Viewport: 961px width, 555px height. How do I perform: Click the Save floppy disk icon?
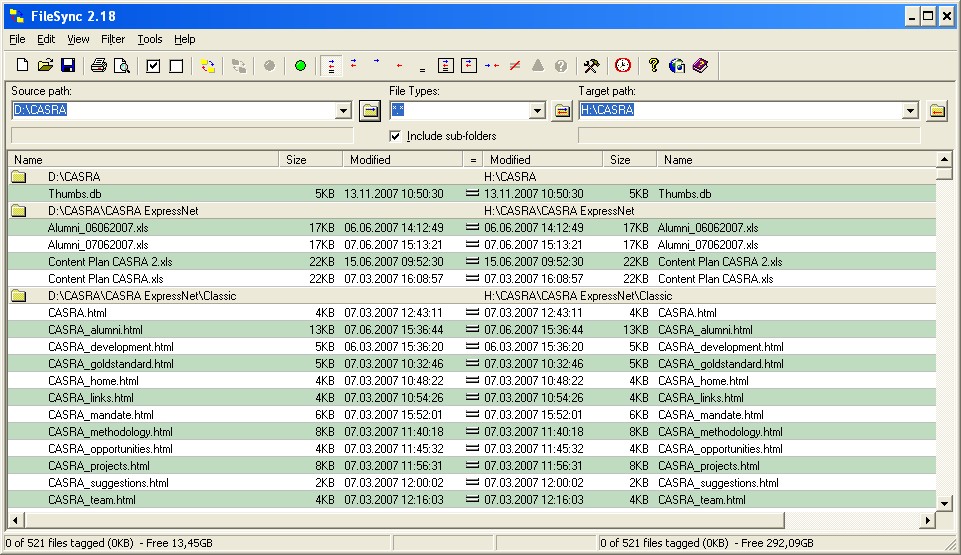(x=68, y=66)
